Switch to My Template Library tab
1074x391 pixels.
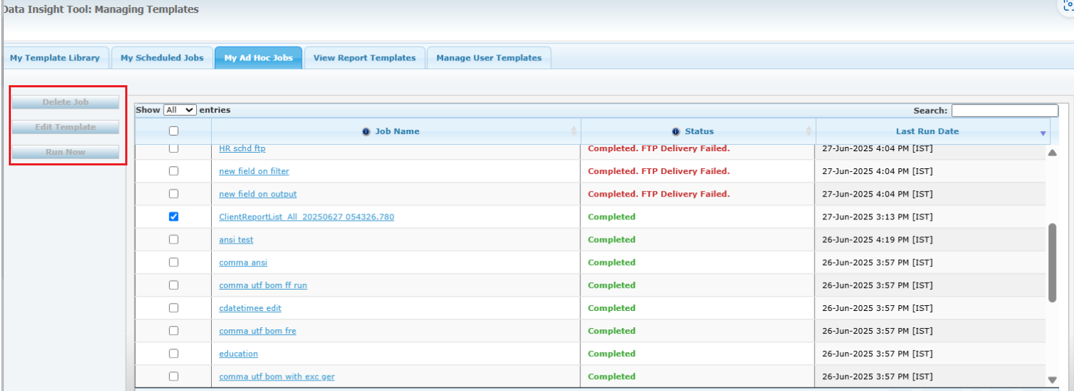click(x=55, y=58)
